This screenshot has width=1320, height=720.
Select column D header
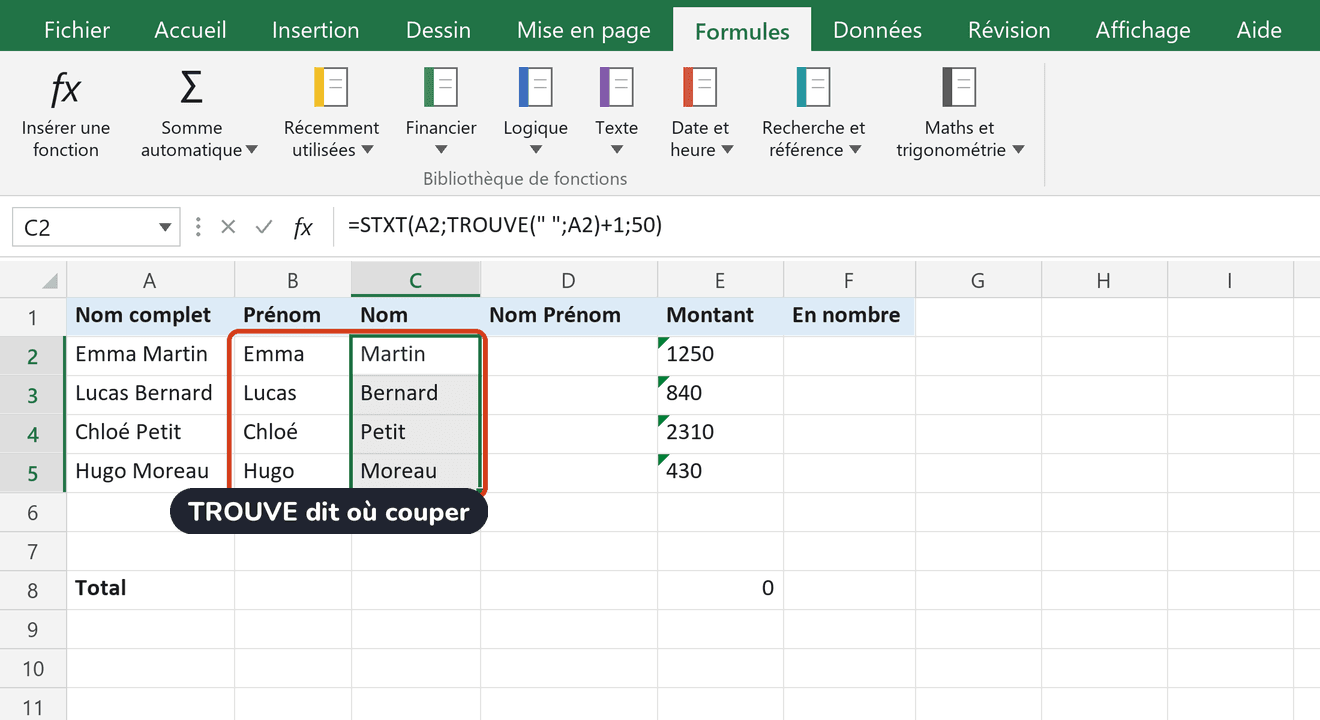[x=568, y=281]
